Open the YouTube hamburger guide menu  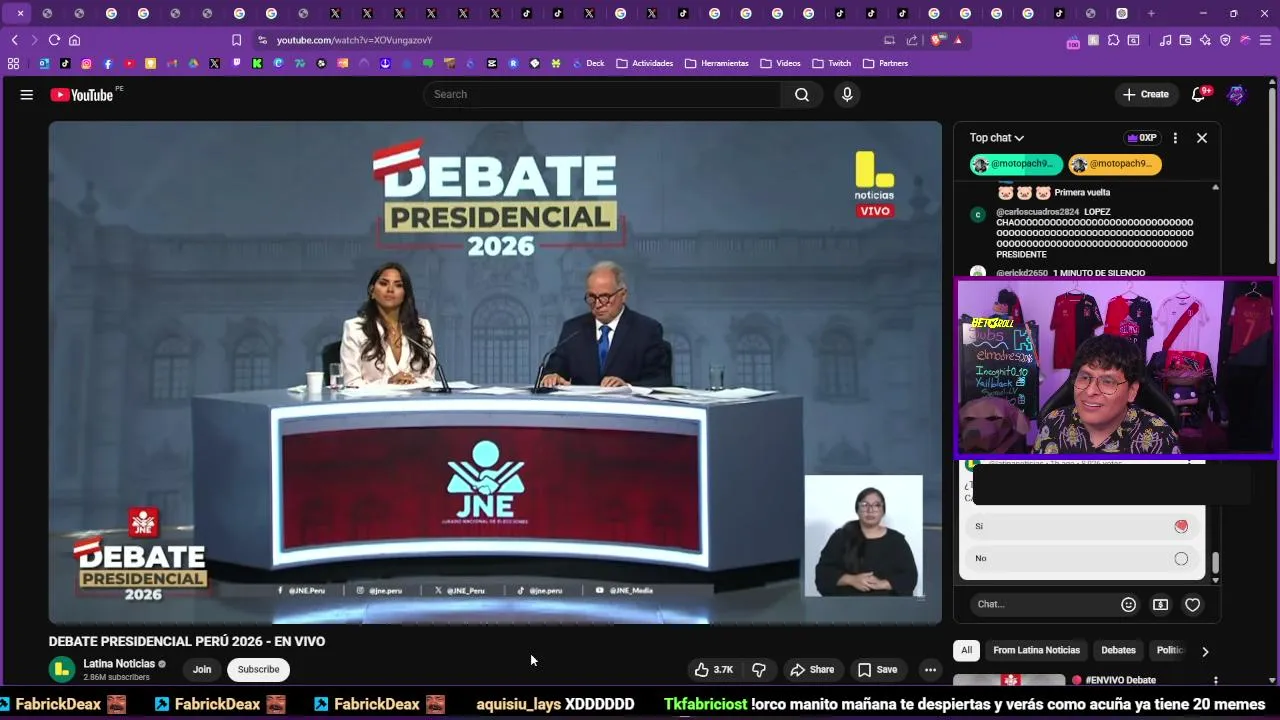[x=27, y=95]
